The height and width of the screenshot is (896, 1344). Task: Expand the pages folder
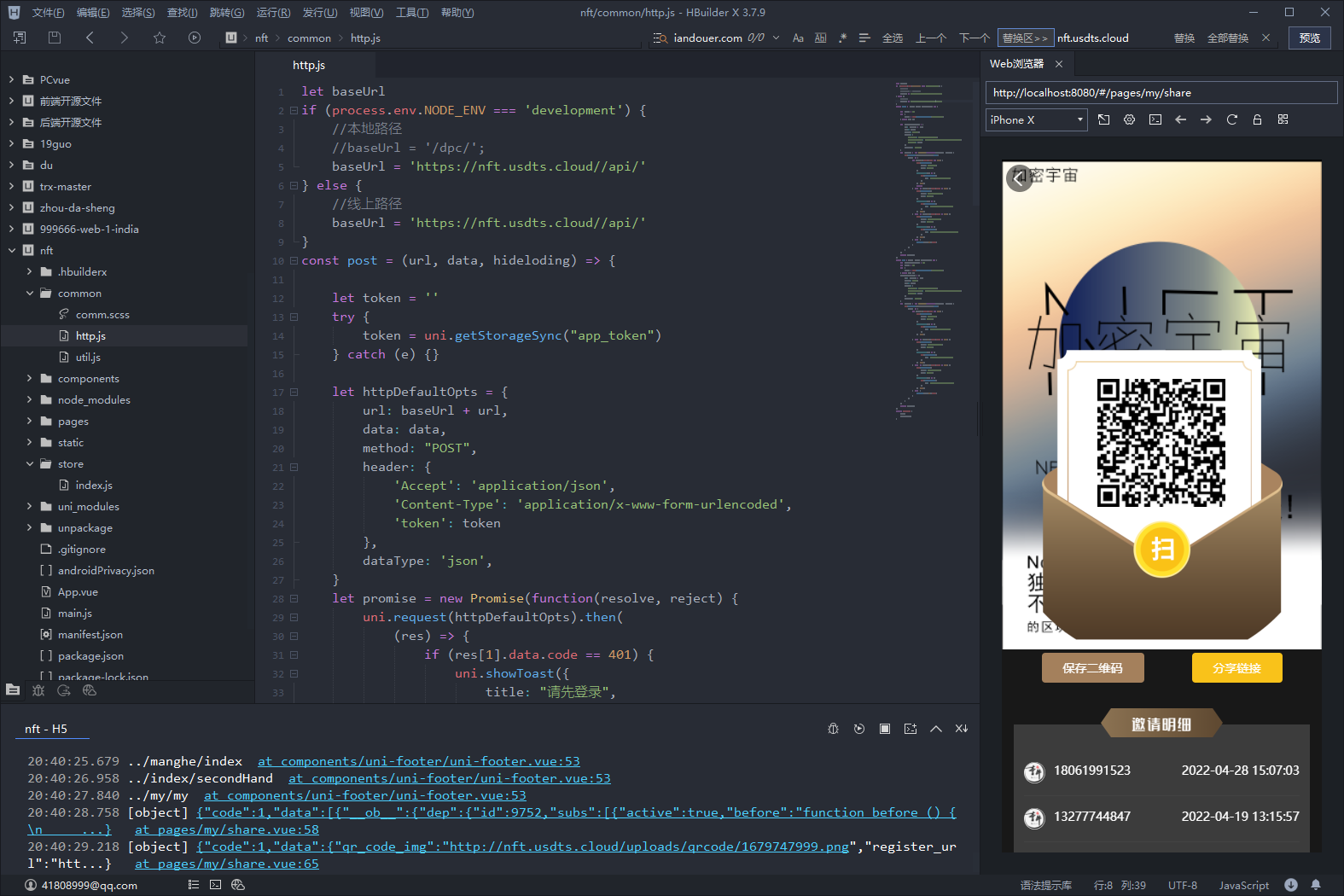coord(30,421)
